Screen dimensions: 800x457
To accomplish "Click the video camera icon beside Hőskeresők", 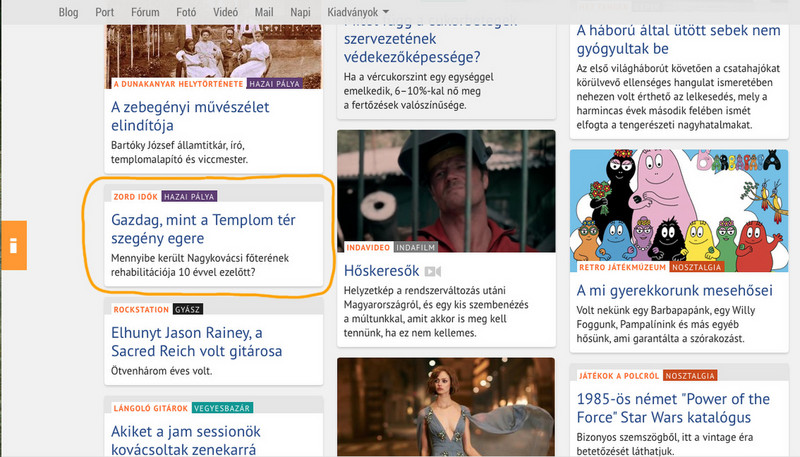I will coord(433,271).
